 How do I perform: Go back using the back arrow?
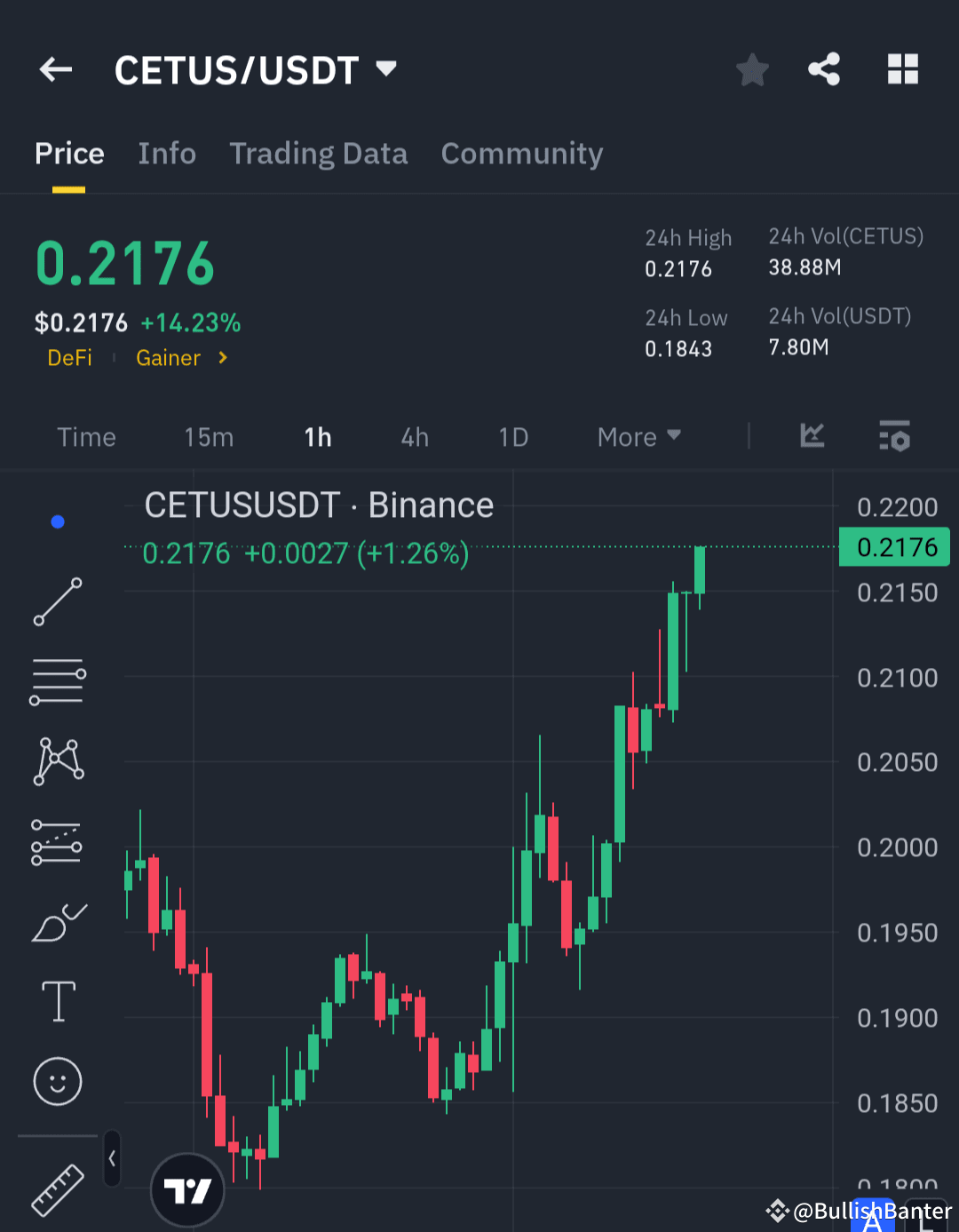coord(55,69)
